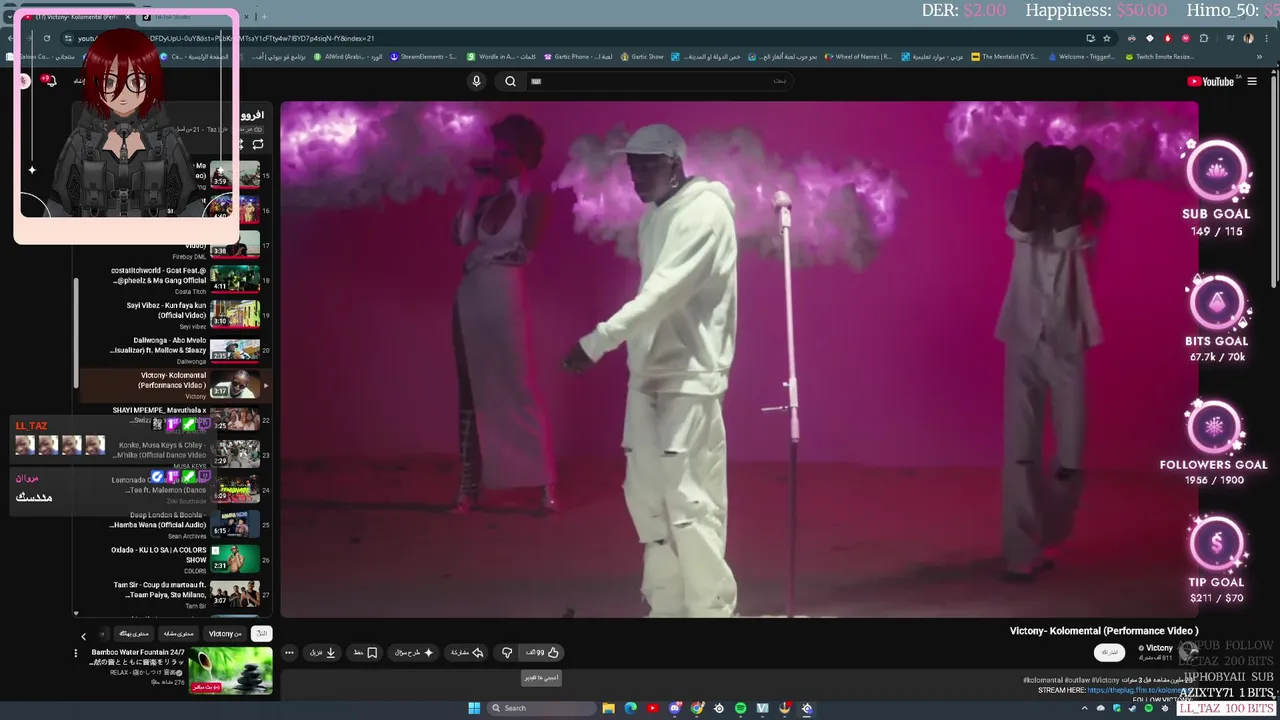This screenshot has height=720, width=1280.
Task: Toggle playlist loop button
Action: click(258, 145)
